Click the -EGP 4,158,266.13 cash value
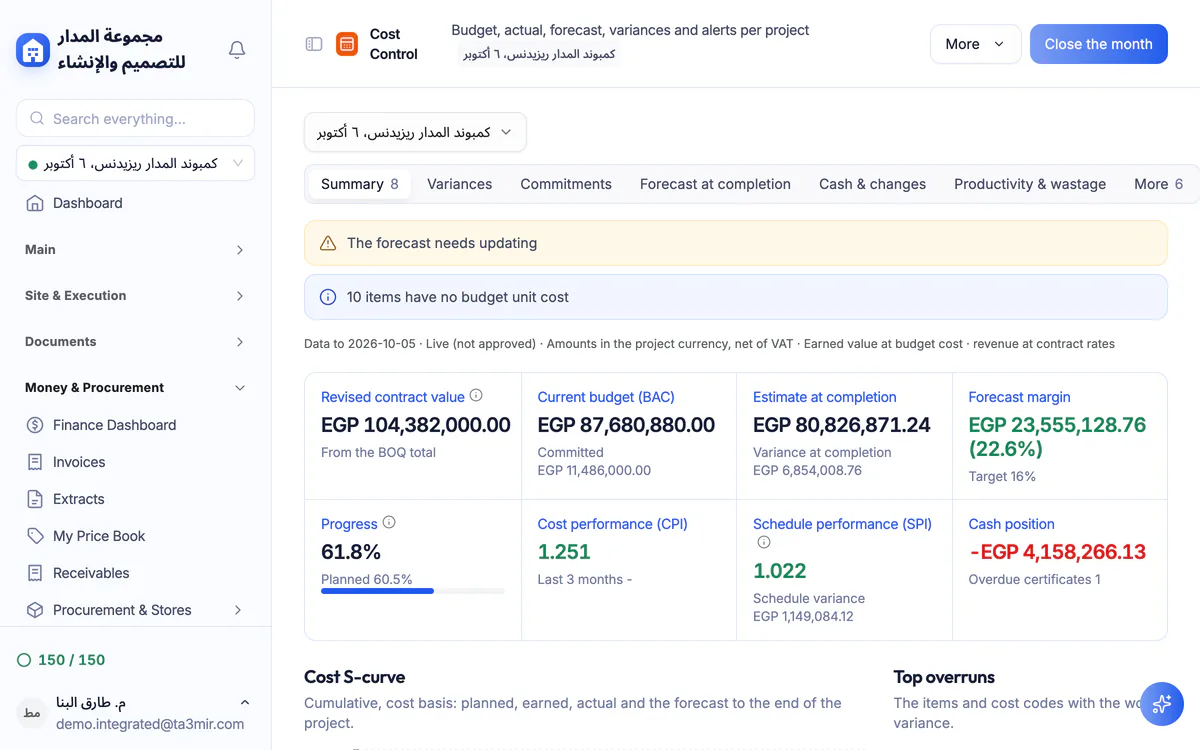This screenshot has height=750, width=1200. [1057, 552]
